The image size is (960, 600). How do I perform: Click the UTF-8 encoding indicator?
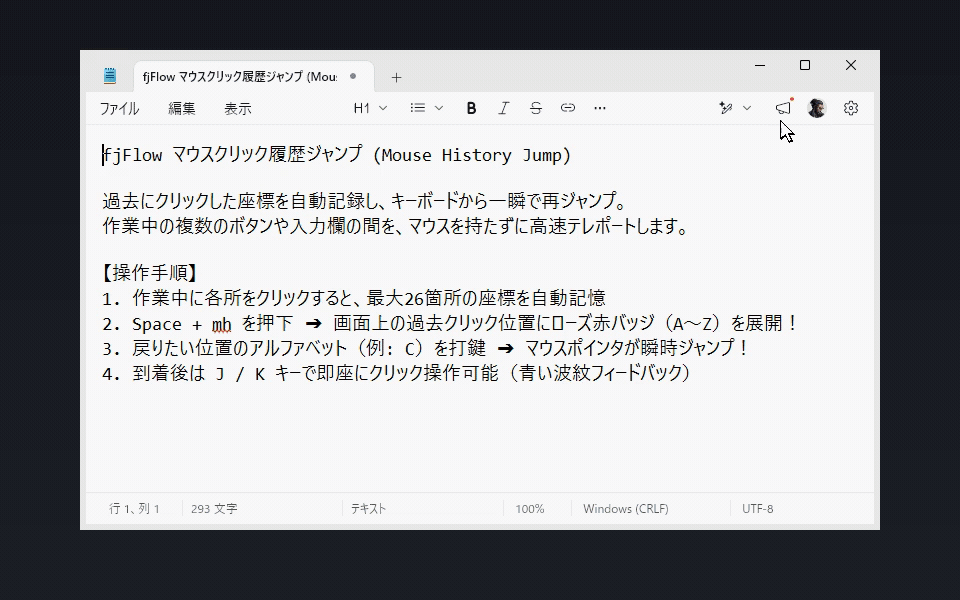757,509
